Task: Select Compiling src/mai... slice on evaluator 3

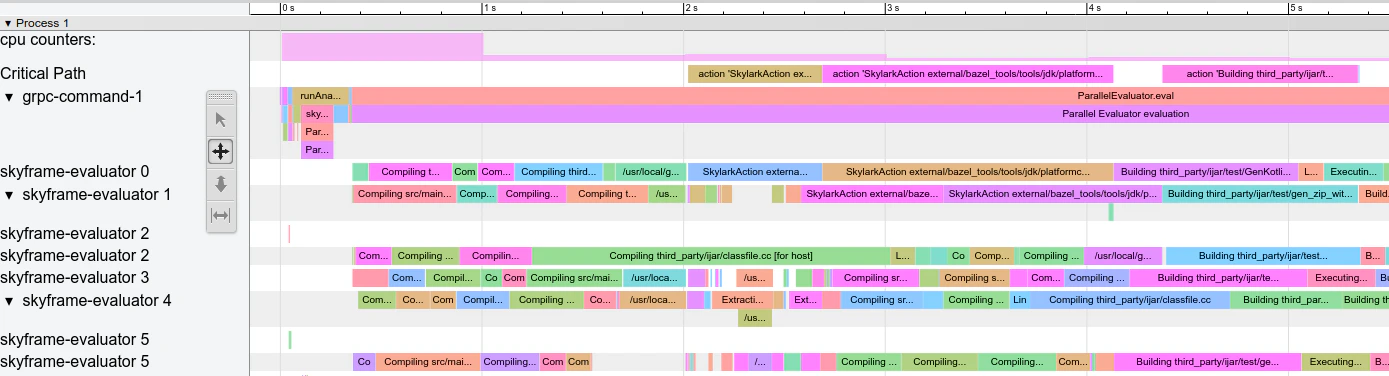Action: [575, 277]
